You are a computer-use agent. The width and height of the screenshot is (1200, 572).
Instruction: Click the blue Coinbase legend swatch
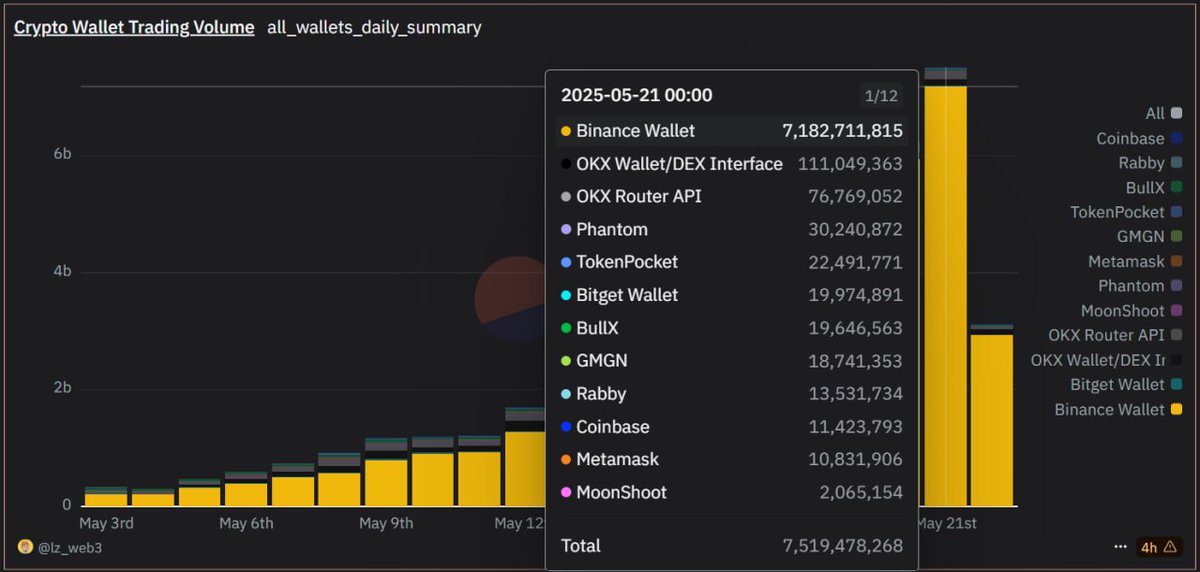pos(1176,139)
